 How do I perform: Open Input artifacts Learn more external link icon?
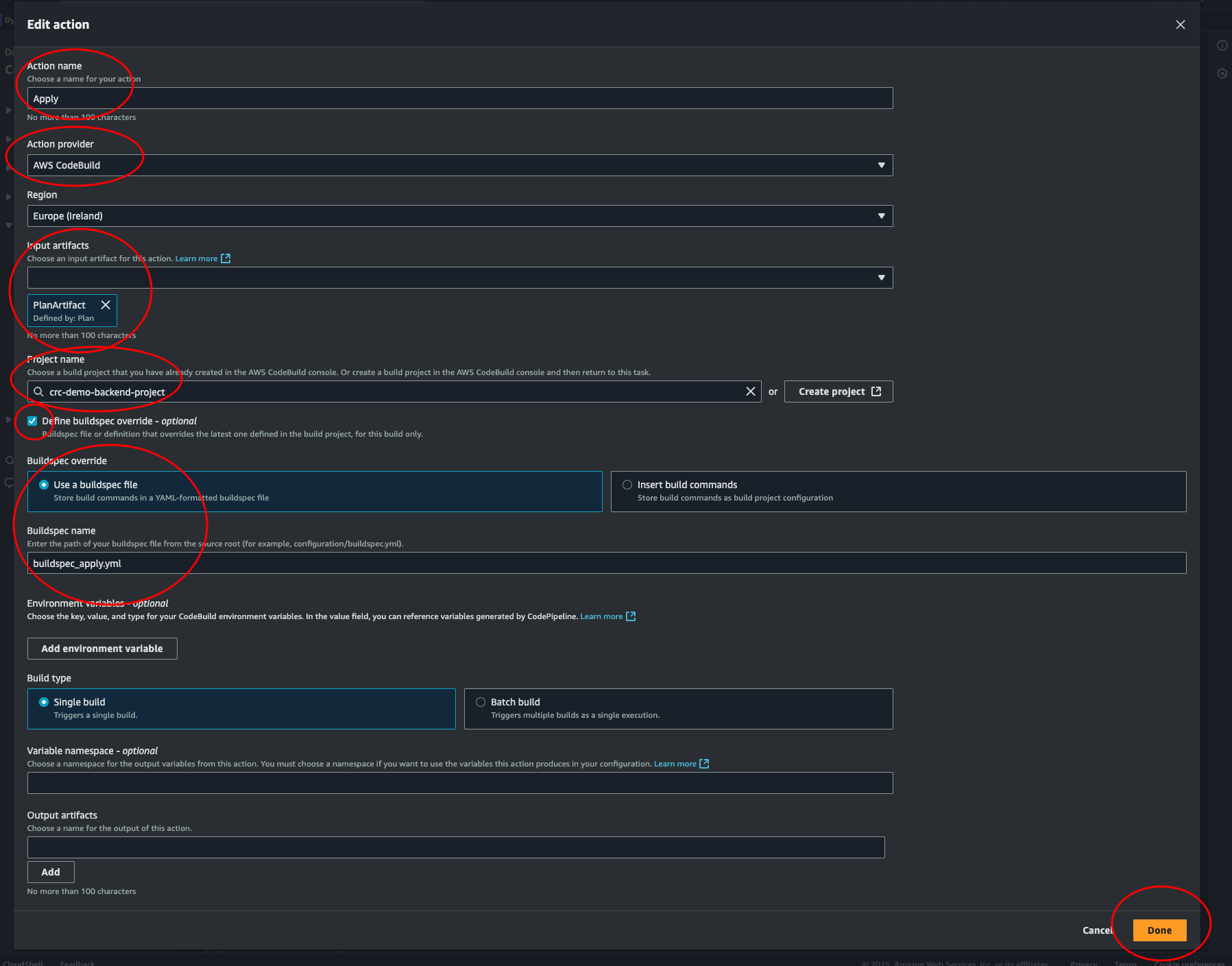pyautogui.click(x=226, y=258)
